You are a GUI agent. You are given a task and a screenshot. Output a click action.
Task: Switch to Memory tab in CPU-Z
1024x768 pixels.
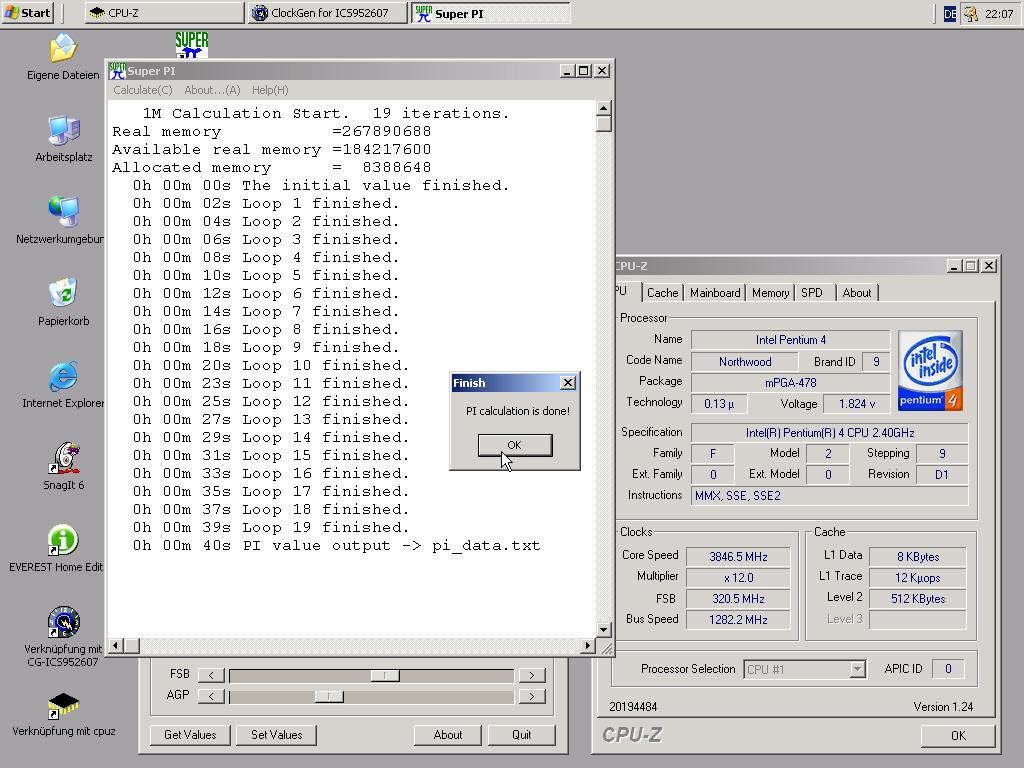click(x=770, y=293)
